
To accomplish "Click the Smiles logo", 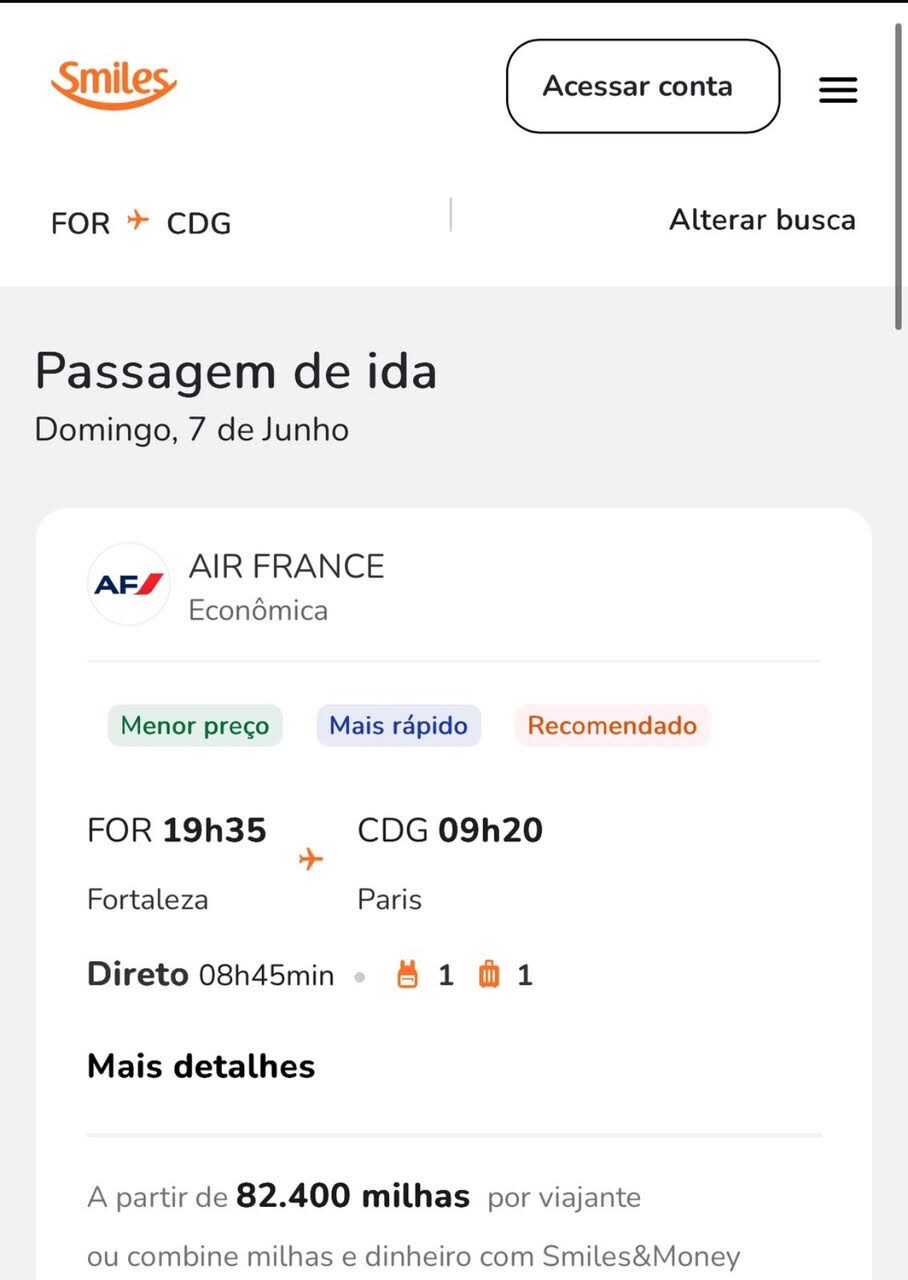I will point(113,85).
